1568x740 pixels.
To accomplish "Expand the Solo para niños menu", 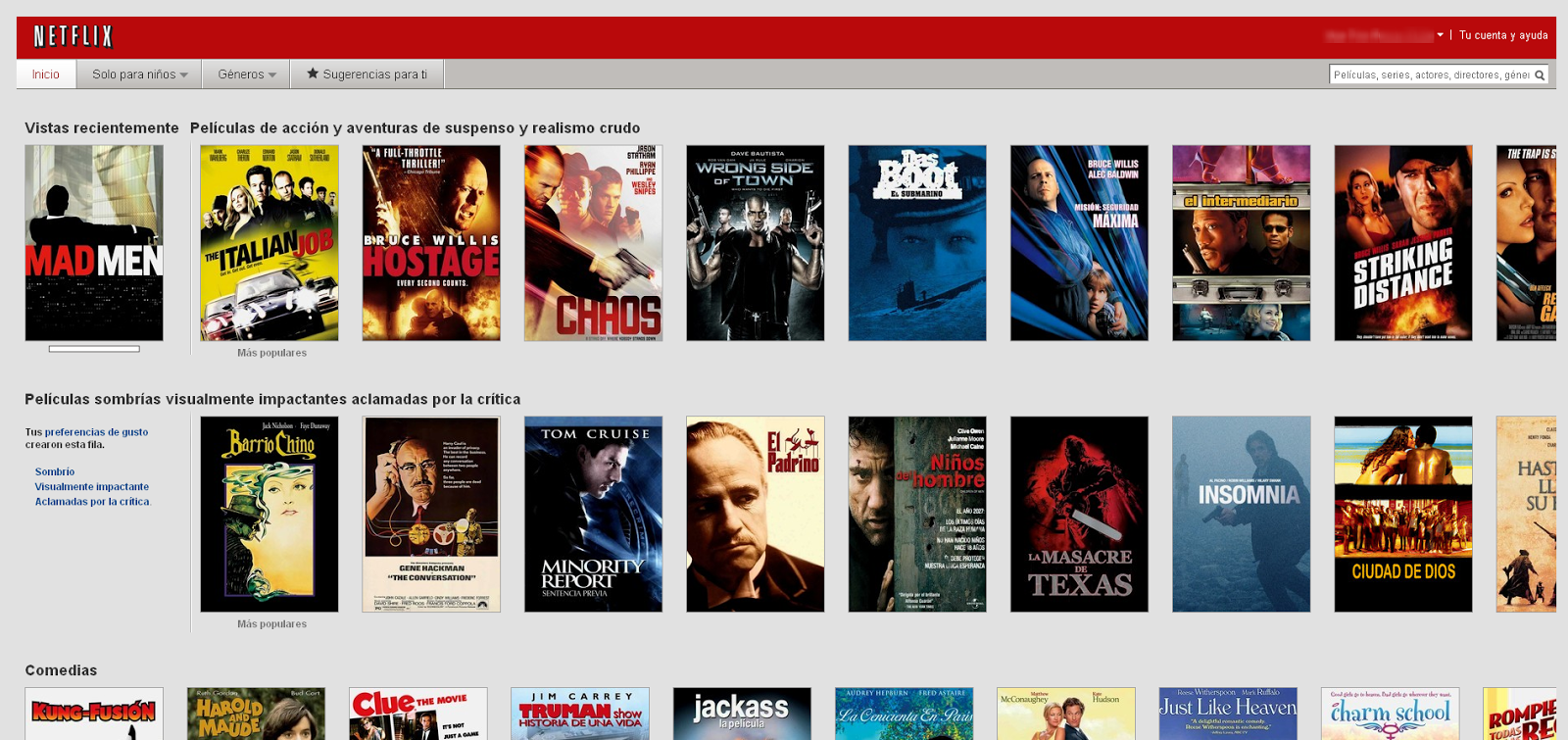I will click(x=139, y=74).
